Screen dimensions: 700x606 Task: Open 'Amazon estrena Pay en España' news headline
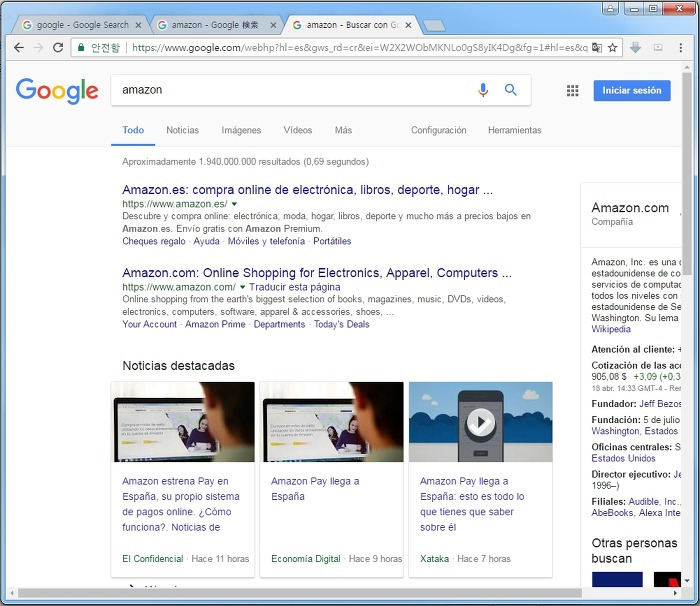pos(181,504)
